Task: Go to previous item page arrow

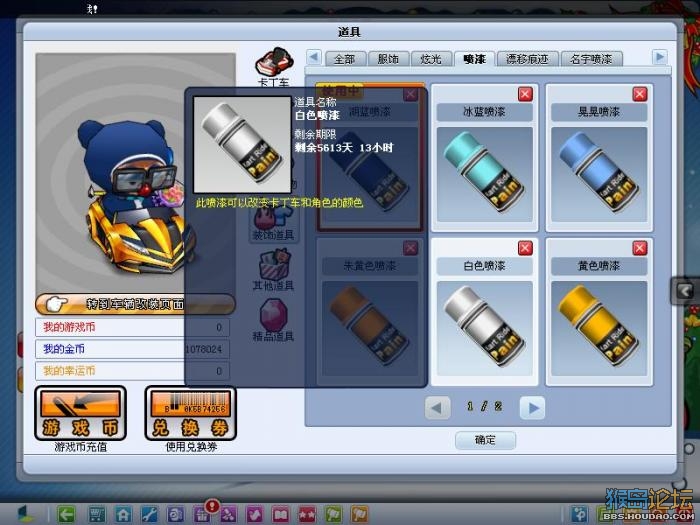Action: coord(437,407)
